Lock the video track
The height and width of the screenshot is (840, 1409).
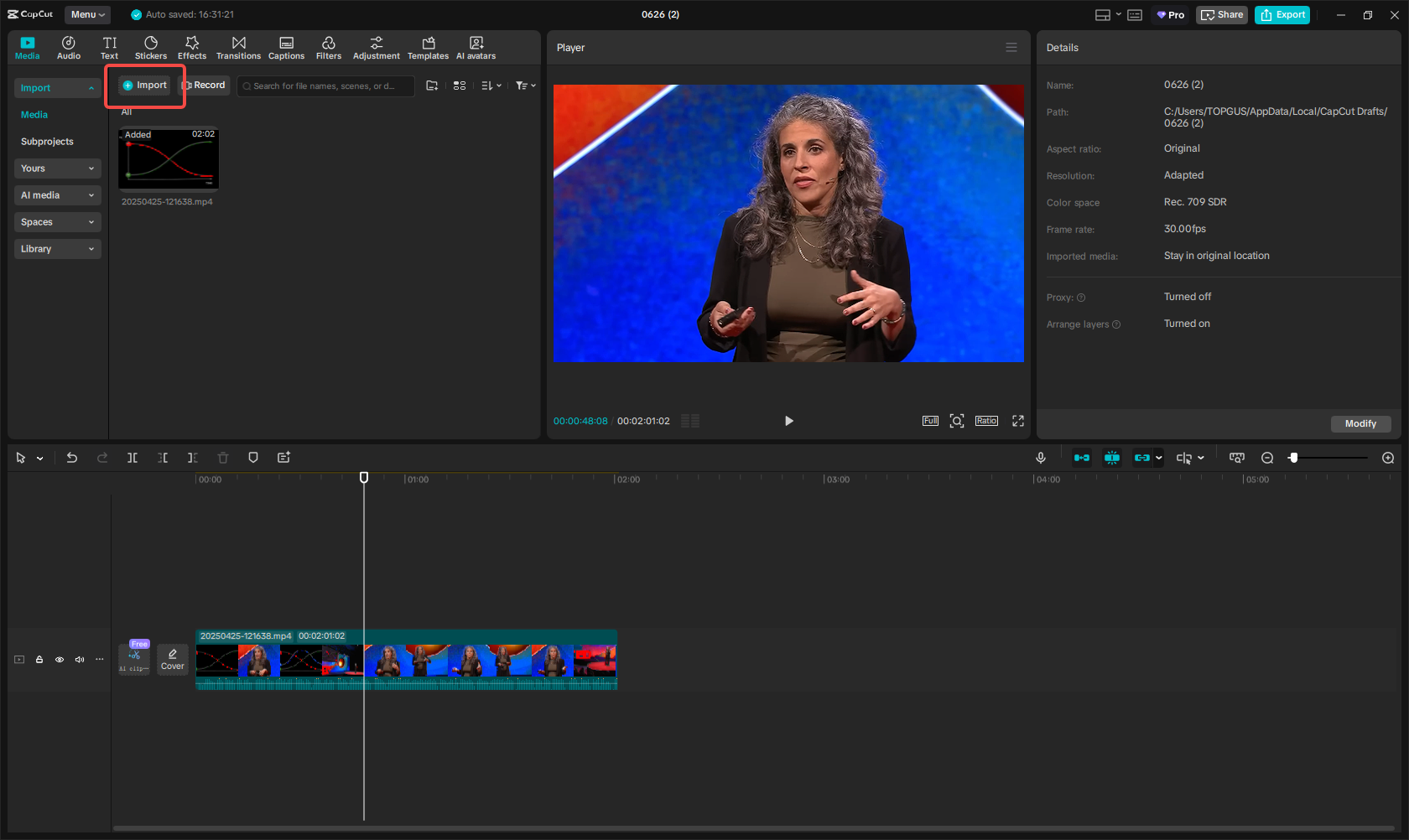click(39, 660)
